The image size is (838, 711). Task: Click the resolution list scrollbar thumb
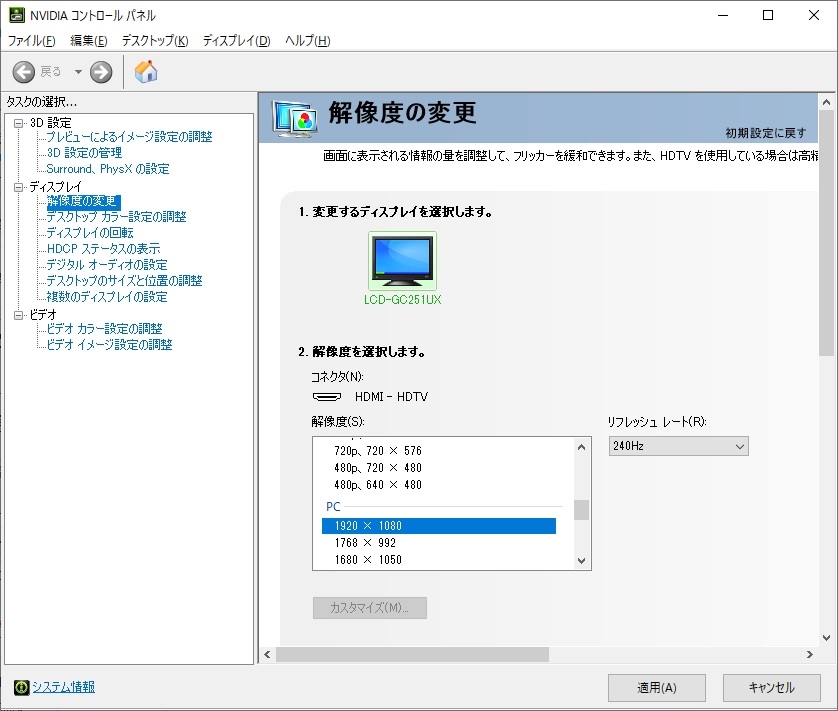(581, 510)
